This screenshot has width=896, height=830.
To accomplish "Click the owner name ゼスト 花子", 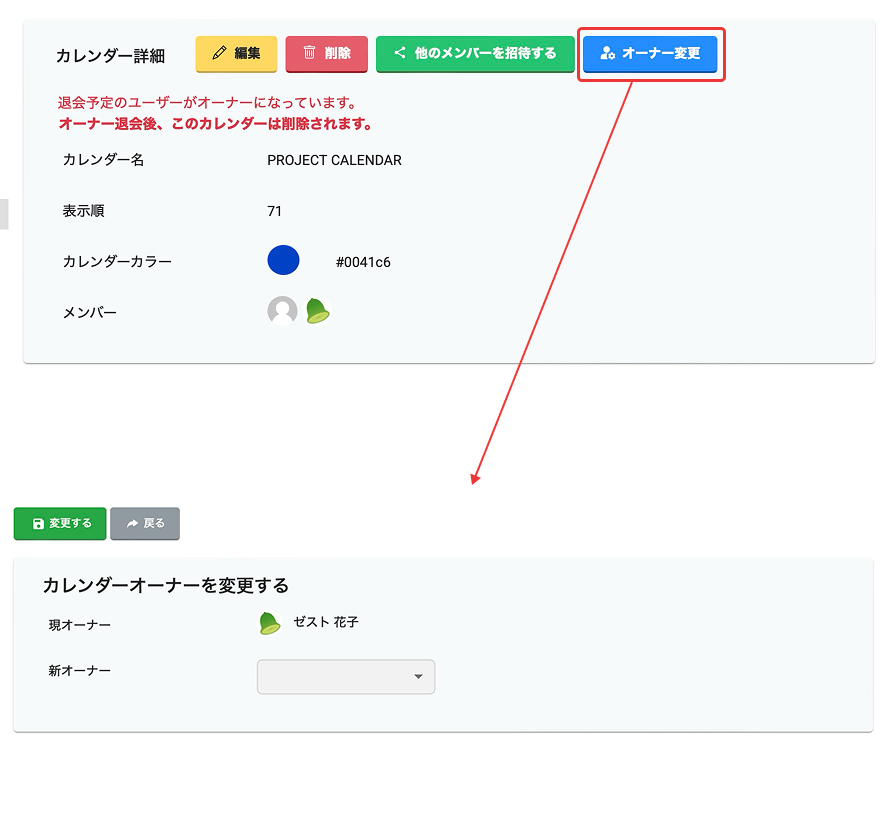I will [326, 622].
